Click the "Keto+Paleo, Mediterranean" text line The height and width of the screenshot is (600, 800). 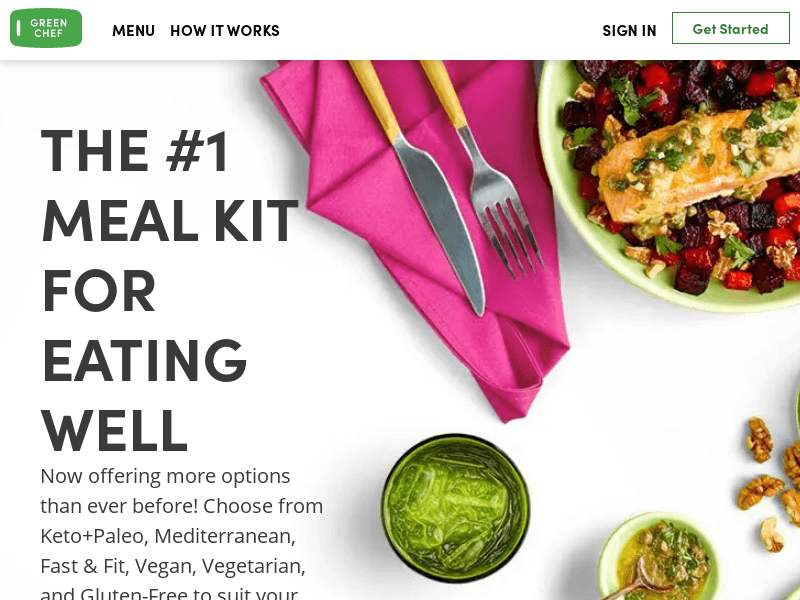pyautogui.click(x=168, y=536)
